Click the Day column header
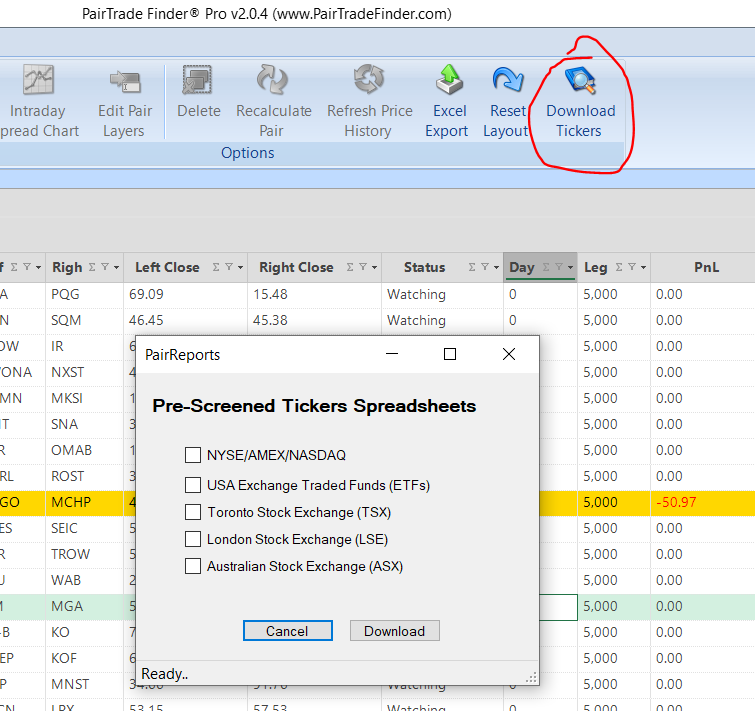755x711 pixels. pos(522,267)
